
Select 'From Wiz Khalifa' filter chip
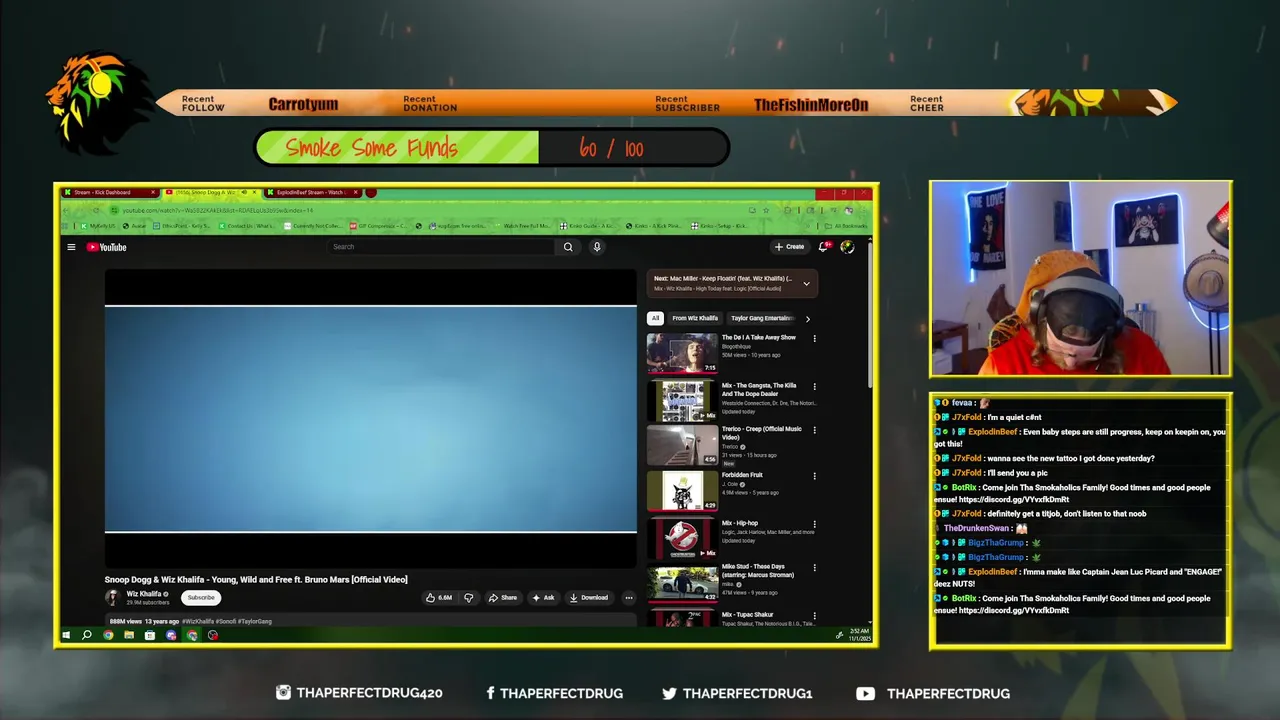(x=695, y=318)
